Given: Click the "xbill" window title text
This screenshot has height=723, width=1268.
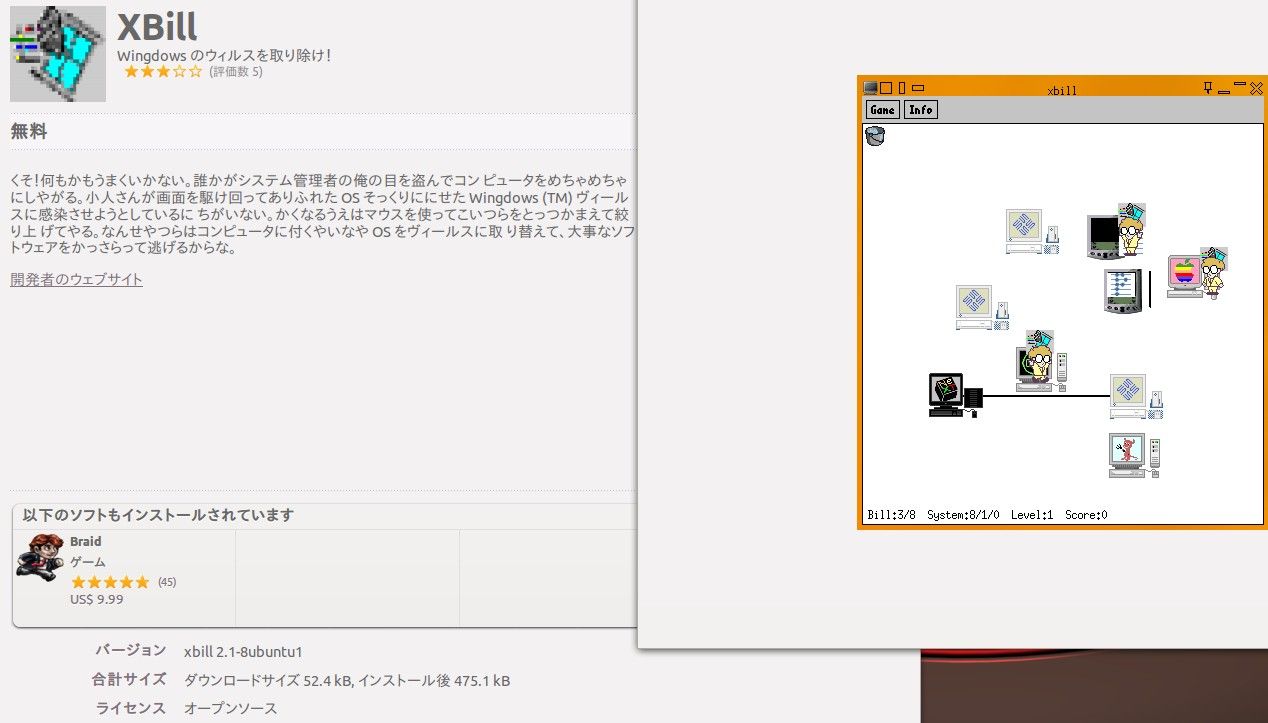Looking at the screenshot, I should [x=1062, y=91].
